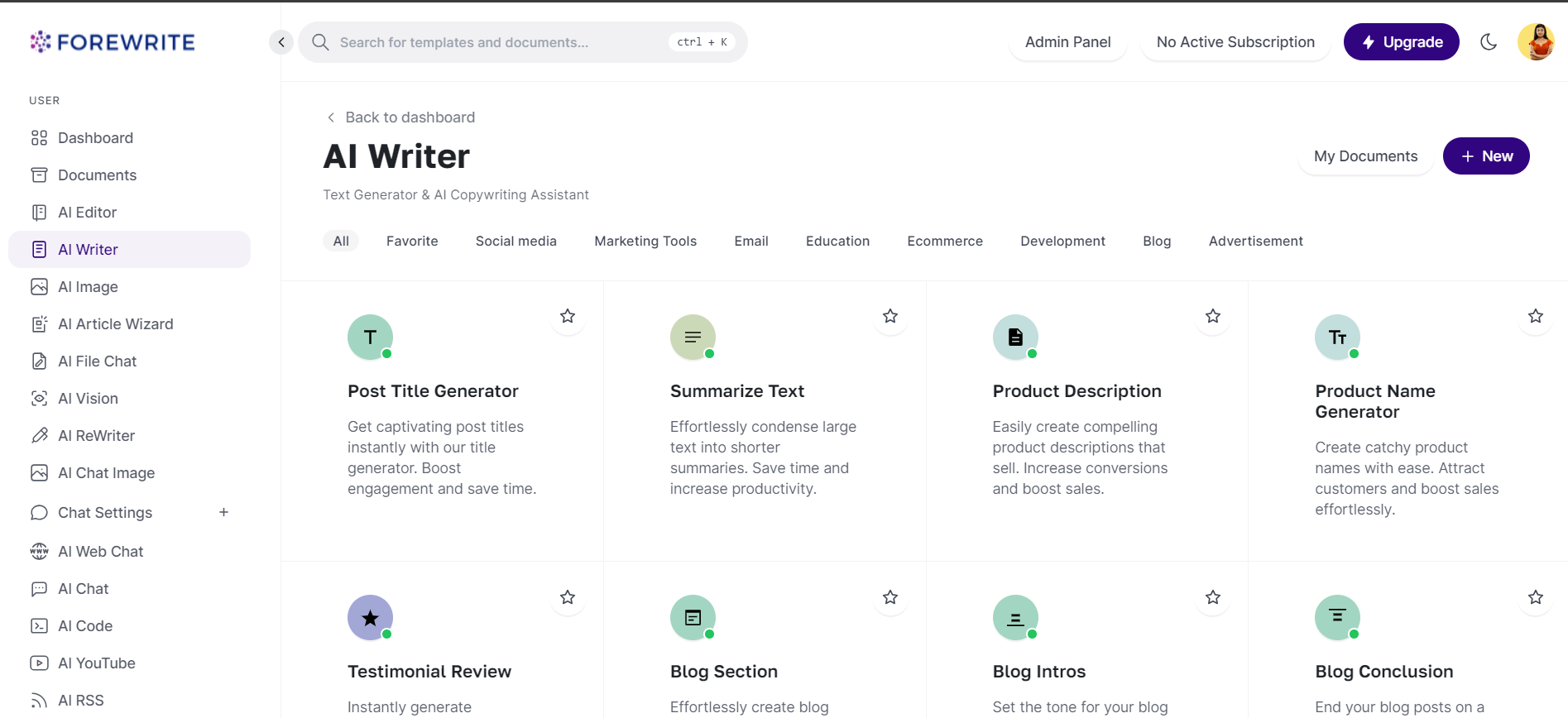This screenshot has width=1568, height=718.
Task: Open the user avatar menu
Action: 1536,42
